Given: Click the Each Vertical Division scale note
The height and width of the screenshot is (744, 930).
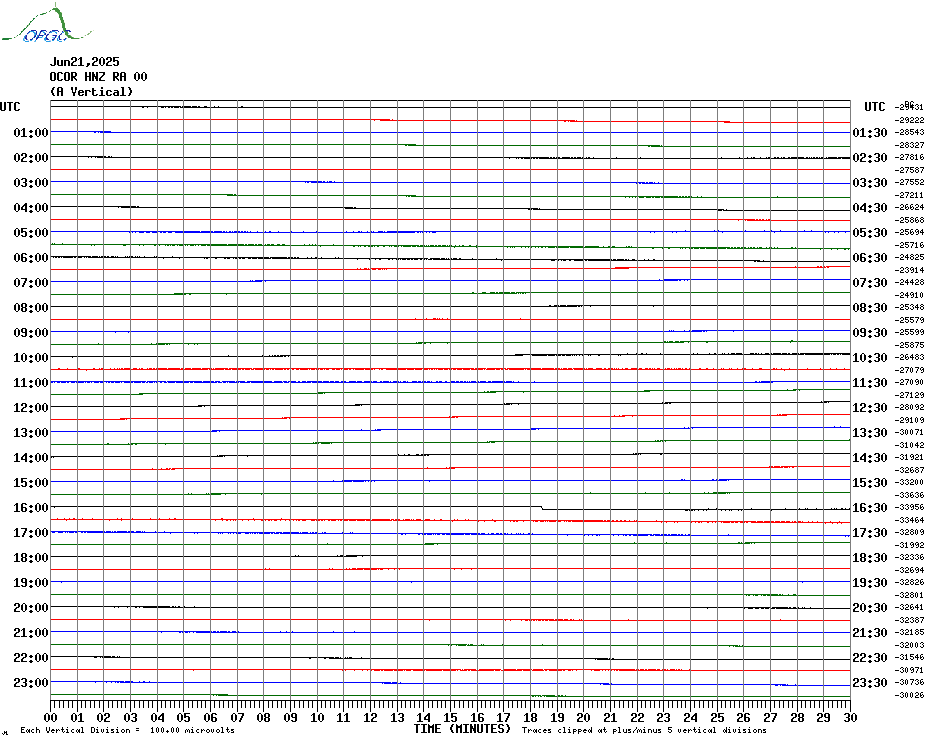Looking at the screenshot, I should [x=128, y=730].
